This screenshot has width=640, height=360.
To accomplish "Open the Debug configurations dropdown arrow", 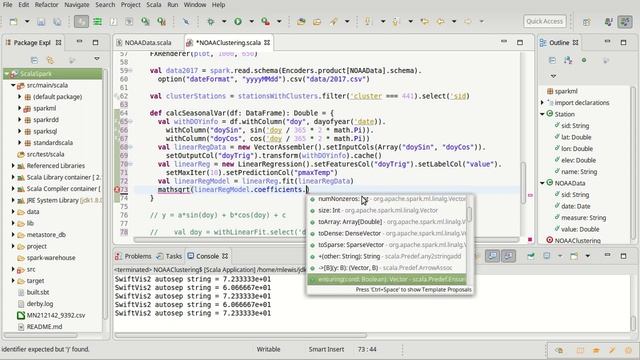I will (224, 21).
